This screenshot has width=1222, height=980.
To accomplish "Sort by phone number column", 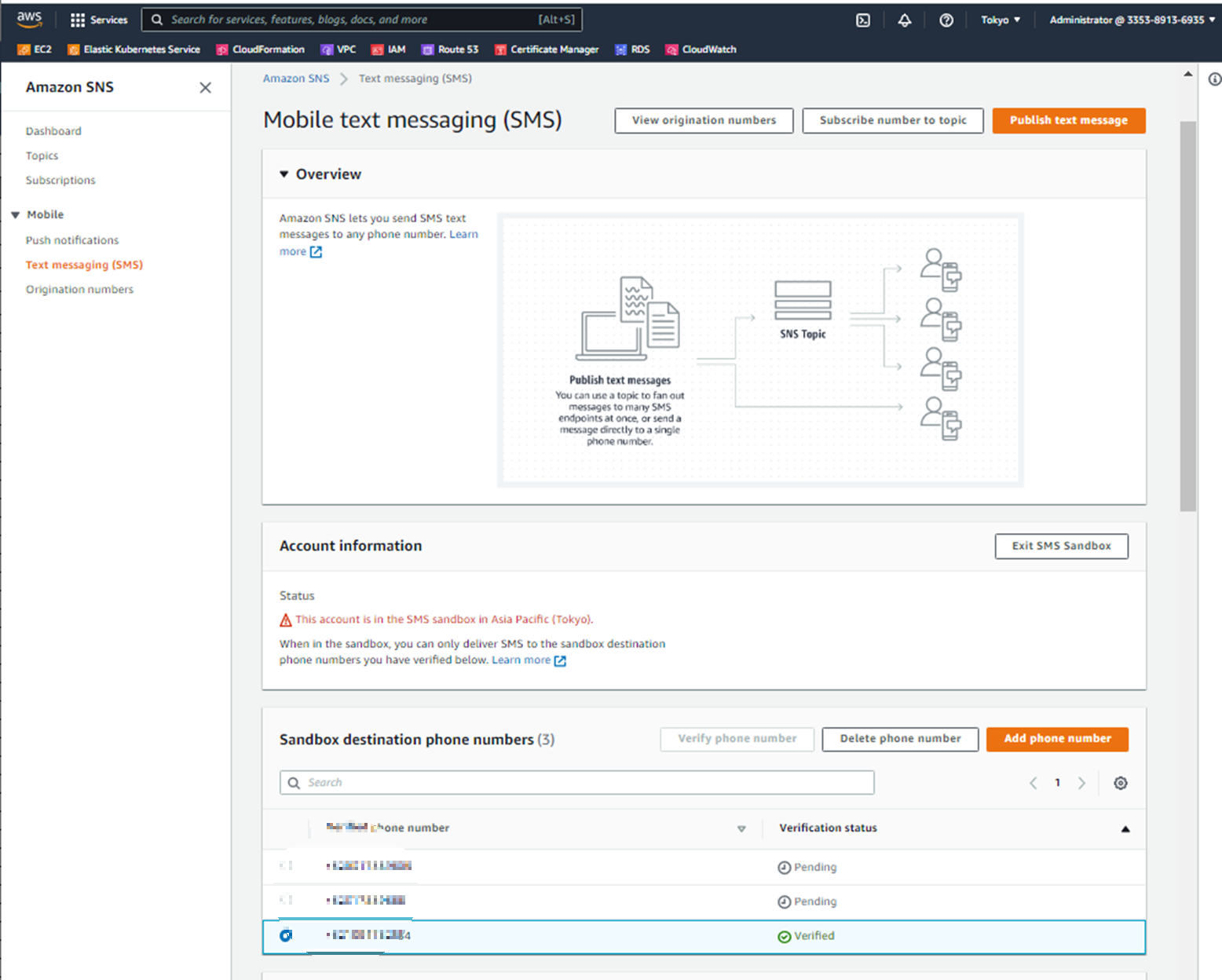I will [x=741, y=829].
